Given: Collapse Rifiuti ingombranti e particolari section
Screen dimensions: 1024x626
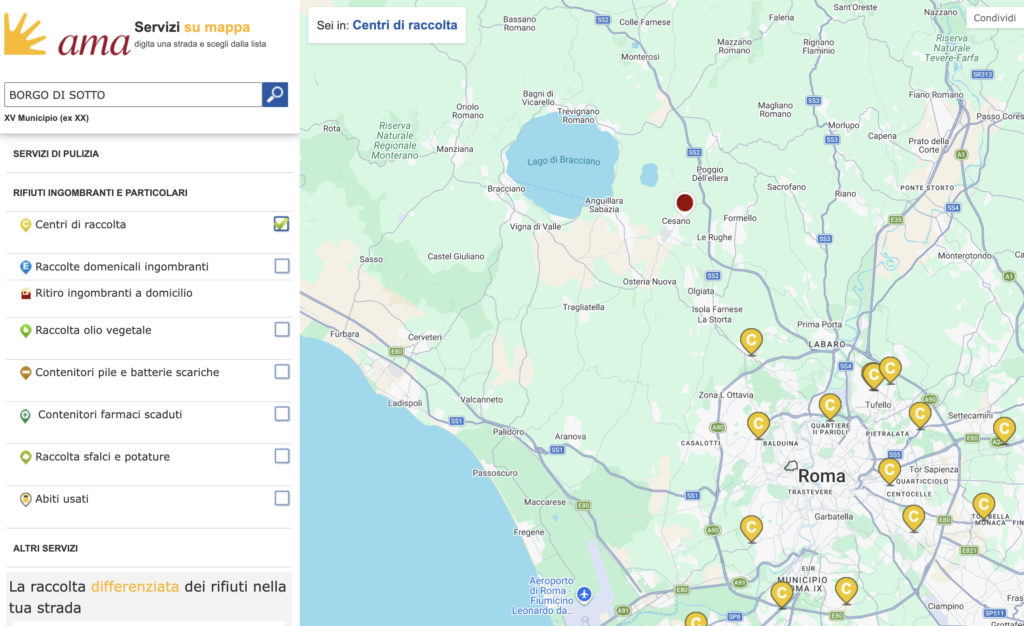Looking at the screenshot, I should click(x=100, y=192).
